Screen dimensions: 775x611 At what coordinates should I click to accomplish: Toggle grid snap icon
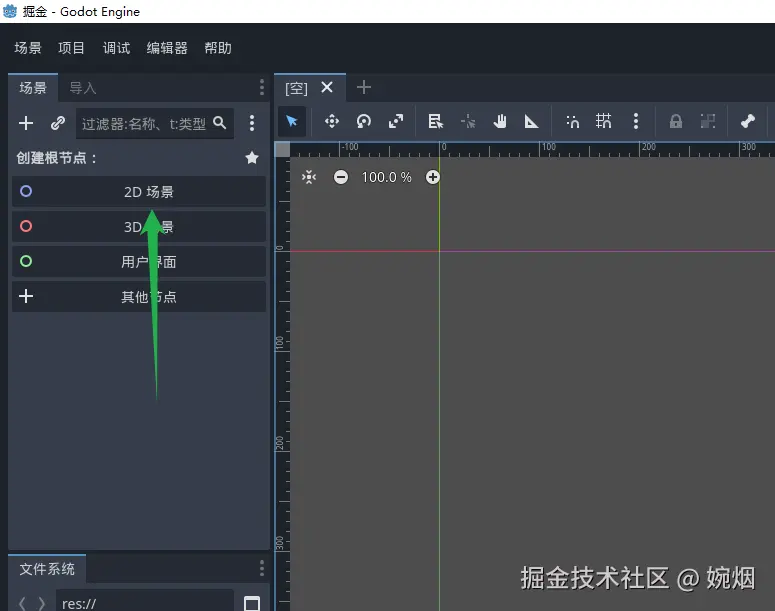pyautogui.click(x=603, y=121)
